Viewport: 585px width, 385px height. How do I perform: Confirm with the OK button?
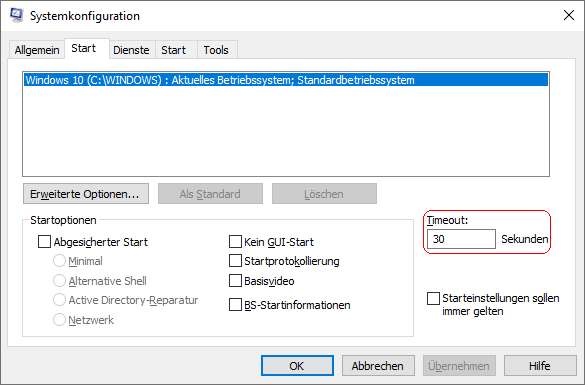(297, 366)
